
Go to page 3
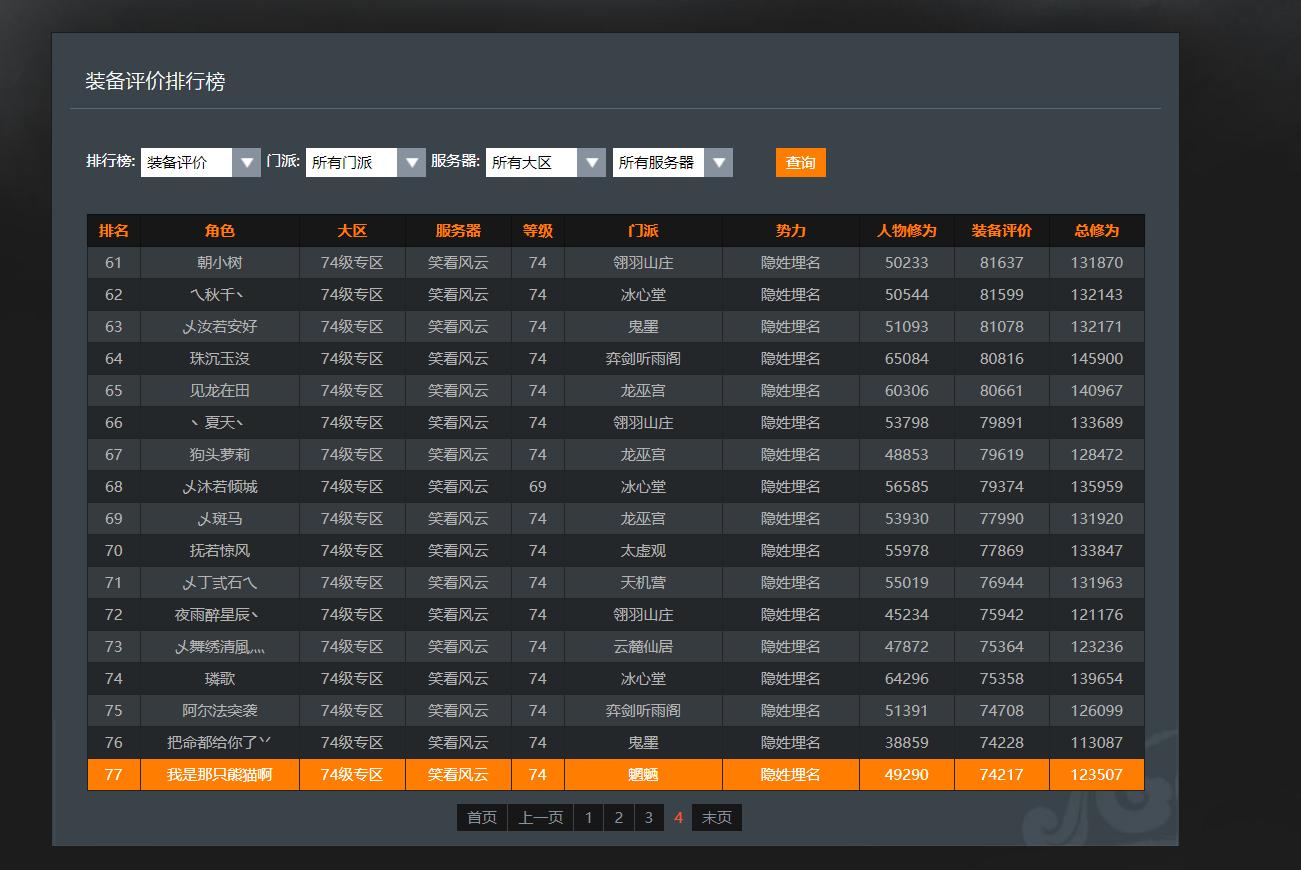[x=648, y=818]
